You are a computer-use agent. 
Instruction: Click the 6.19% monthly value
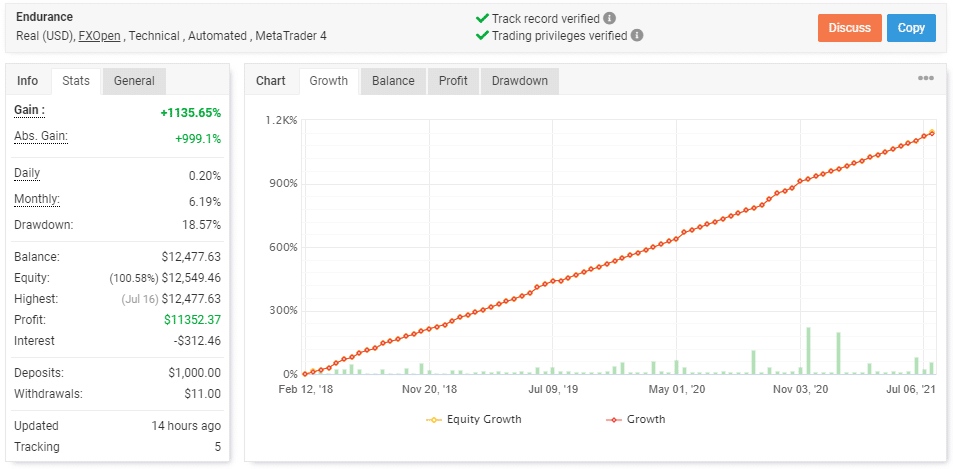(205, 202)
